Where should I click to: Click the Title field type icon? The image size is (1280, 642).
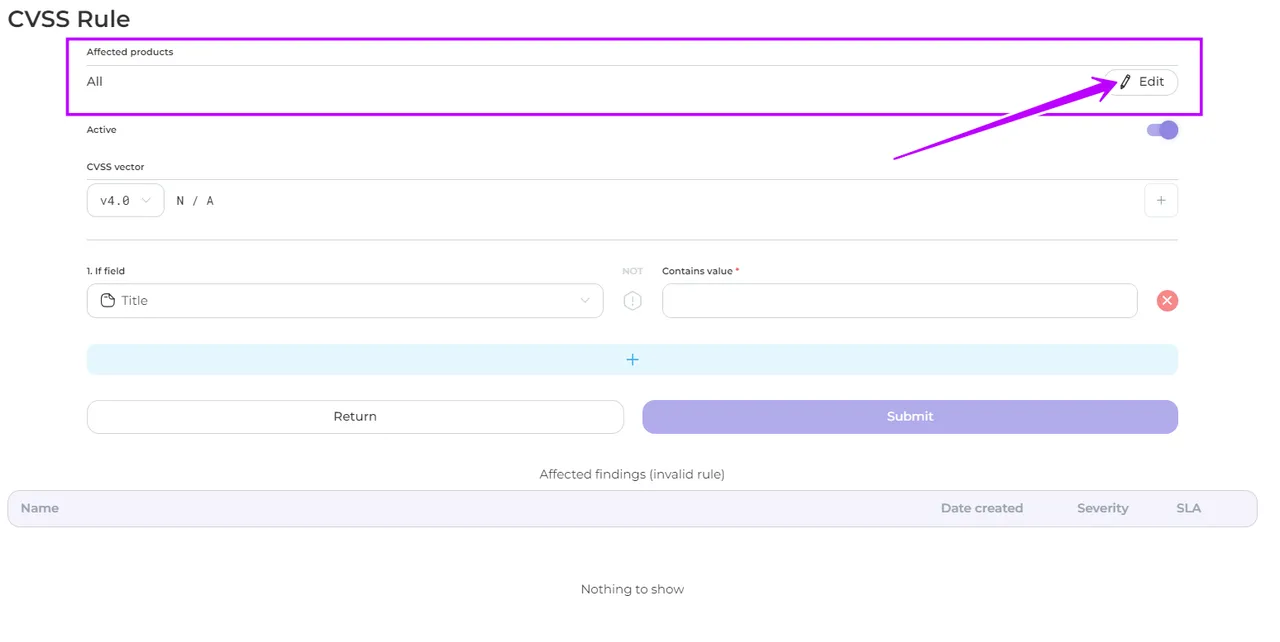(x=108, y=300)
